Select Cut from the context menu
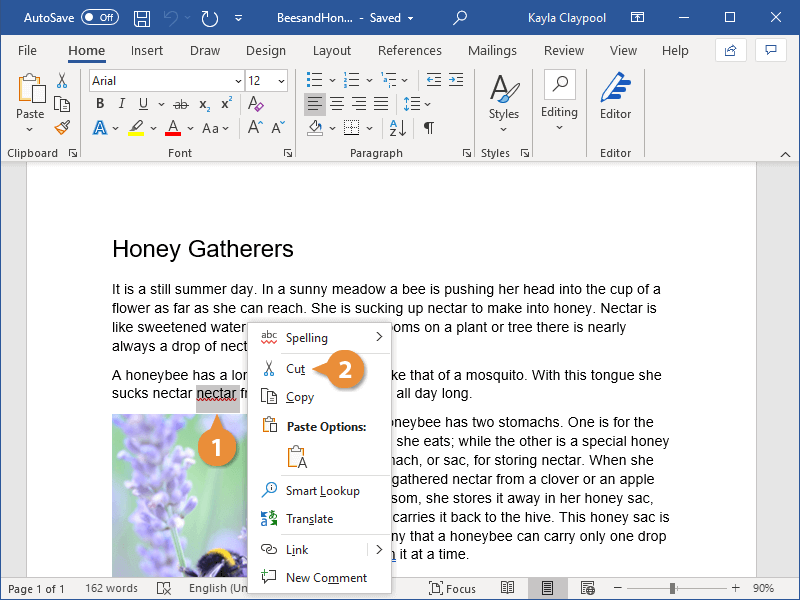 (296, 369)
